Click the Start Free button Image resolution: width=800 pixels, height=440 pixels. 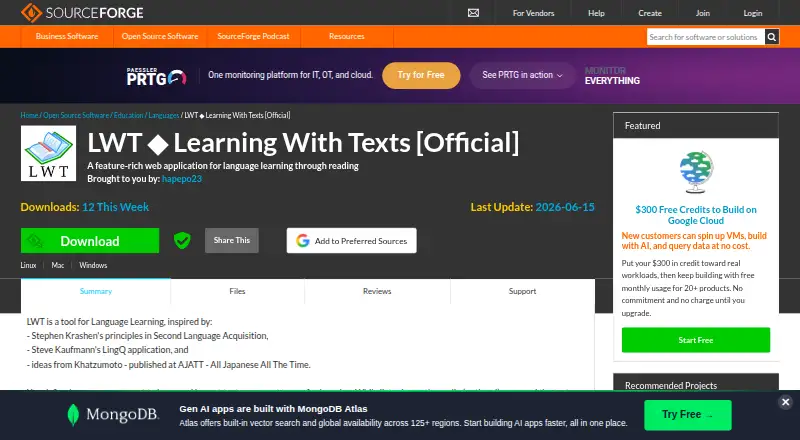[696, 340]
